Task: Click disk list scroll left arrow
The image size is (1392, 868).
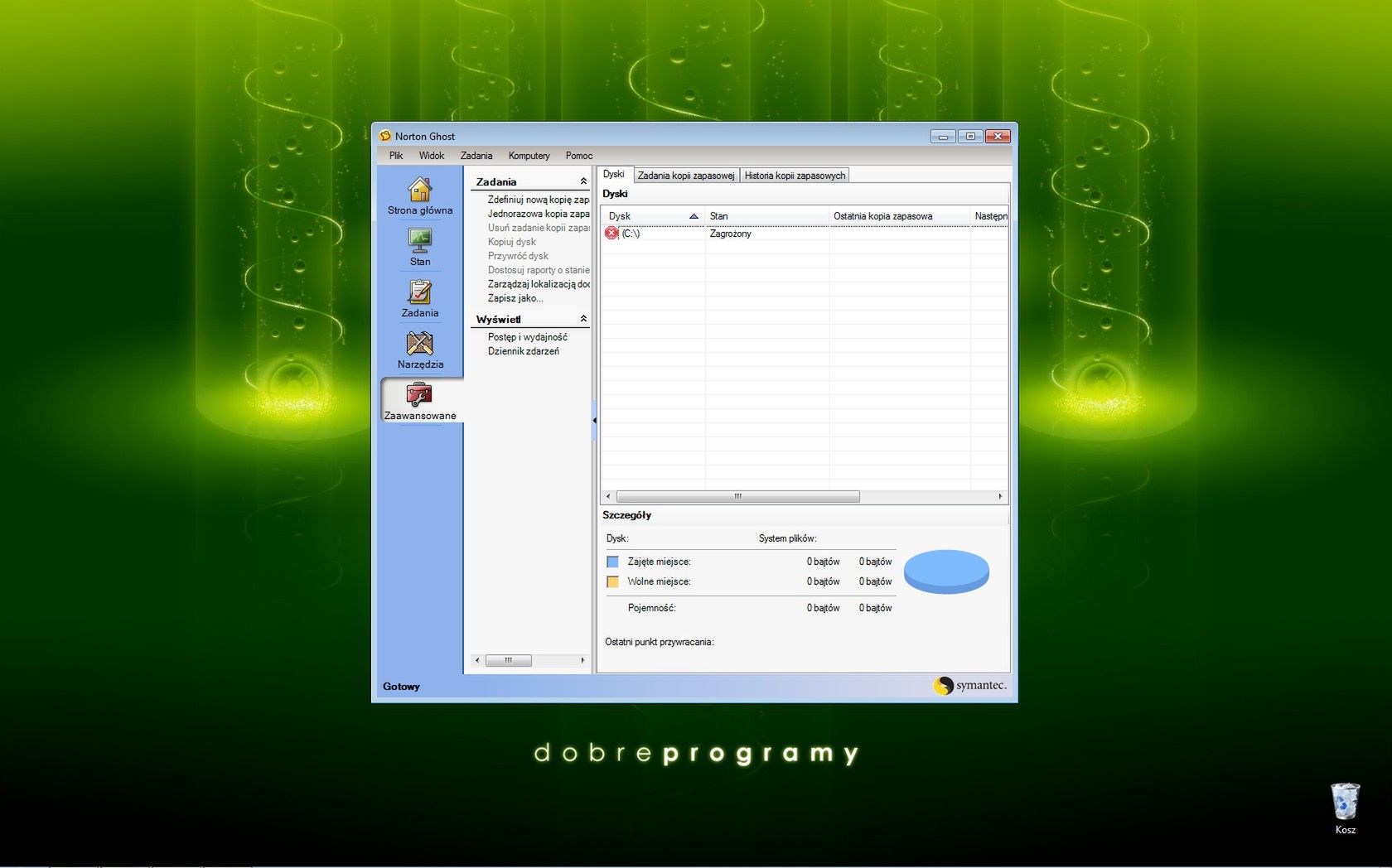Action: tap(608, 497)
